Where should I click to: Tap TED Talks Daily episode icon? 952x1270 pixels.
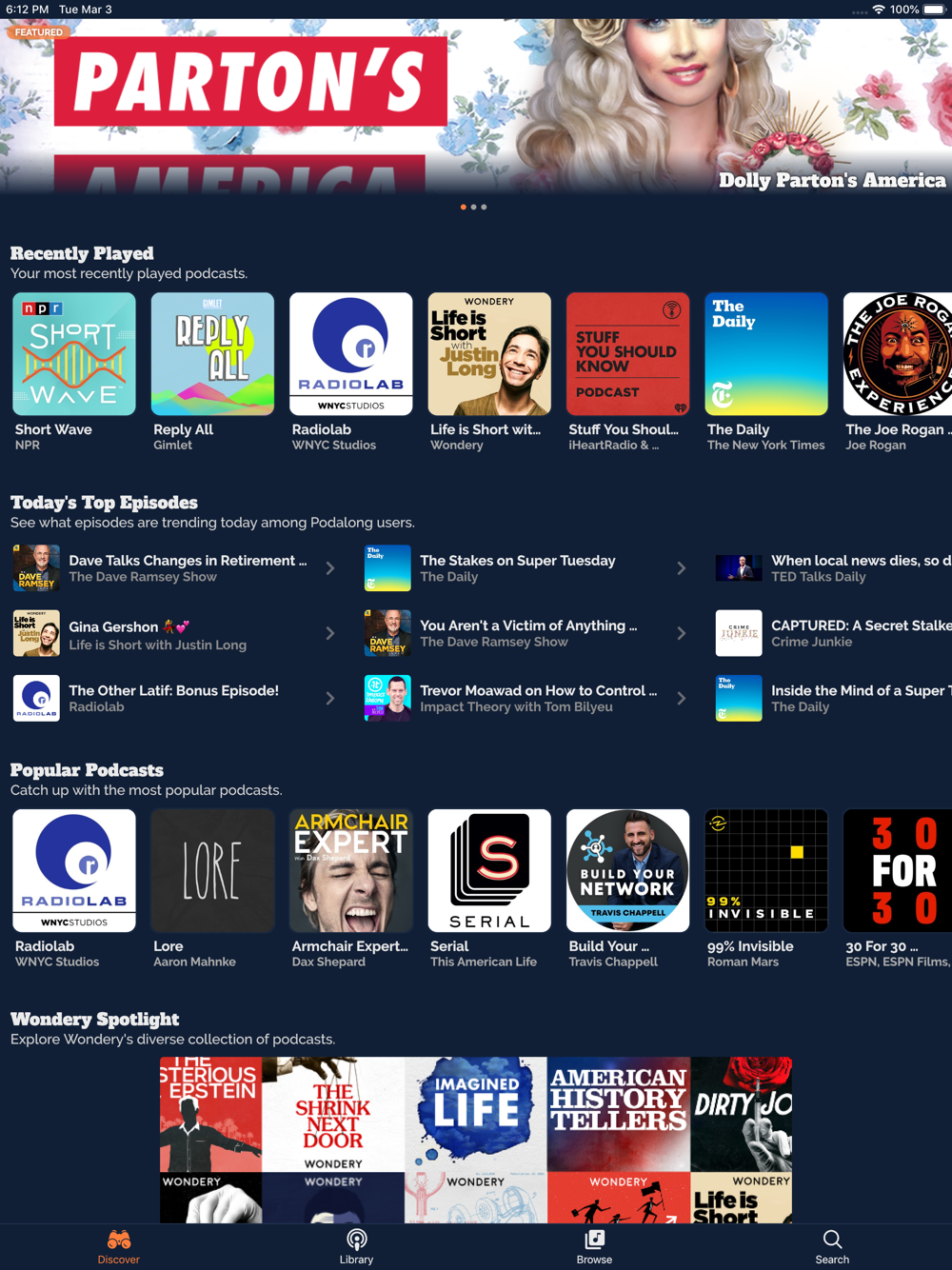point(739,568)
